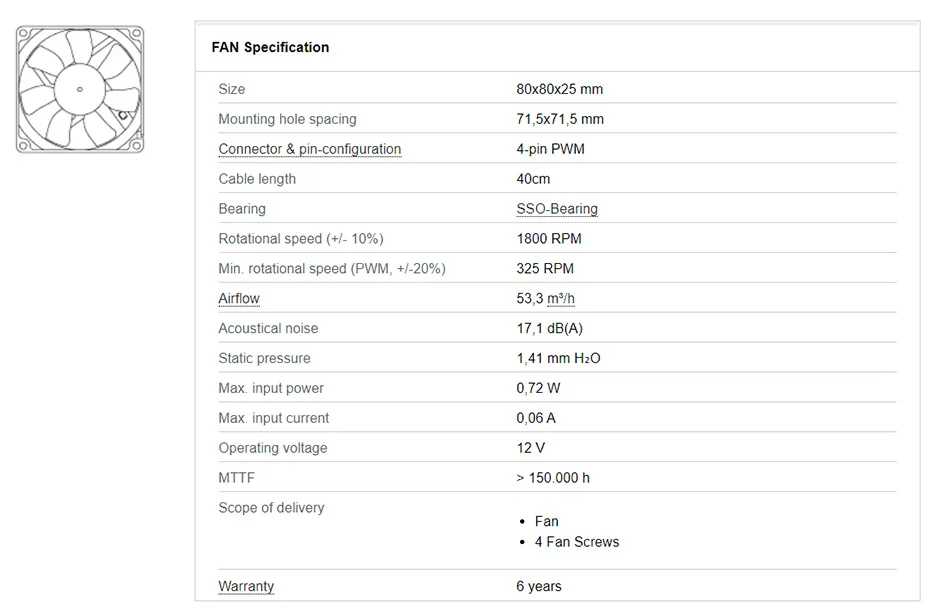
Task: Click the Static pressure label
Action: click(264, 358)
